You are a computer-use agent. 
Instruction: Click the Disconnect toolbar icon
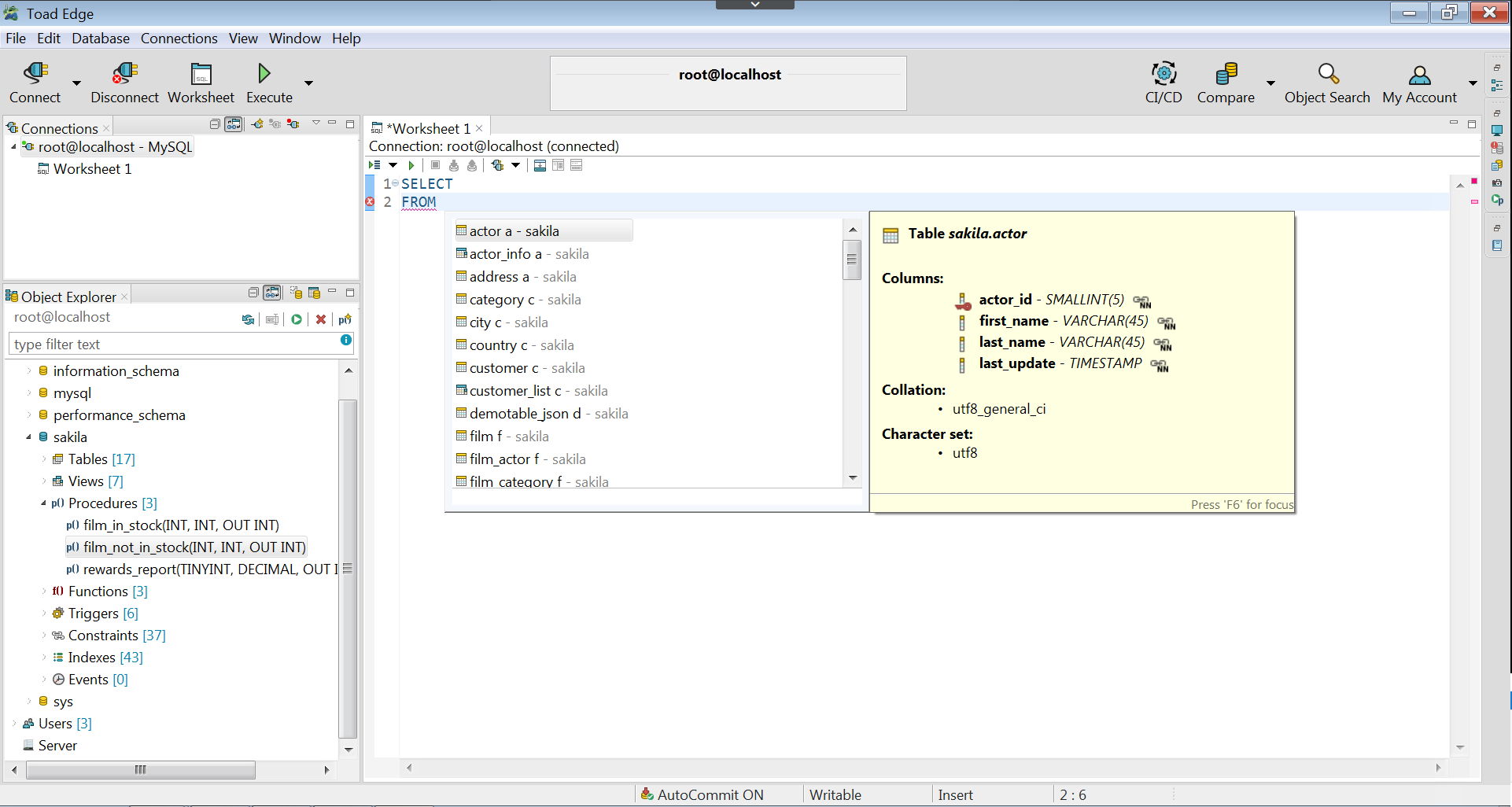(x=124, y=74)
